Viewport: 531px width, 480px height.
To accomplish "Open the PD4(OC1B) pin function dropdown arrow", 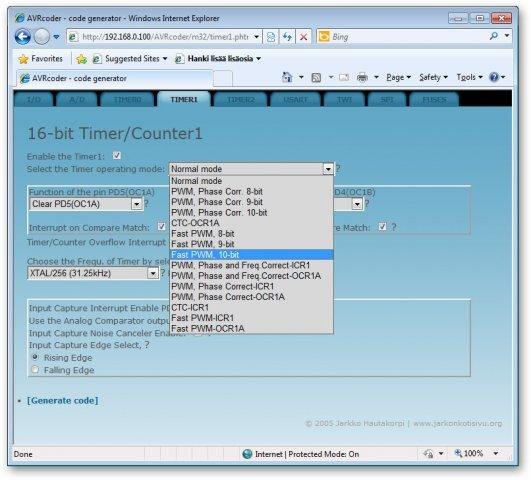I will pyautogui.click(x=357, y=204).
